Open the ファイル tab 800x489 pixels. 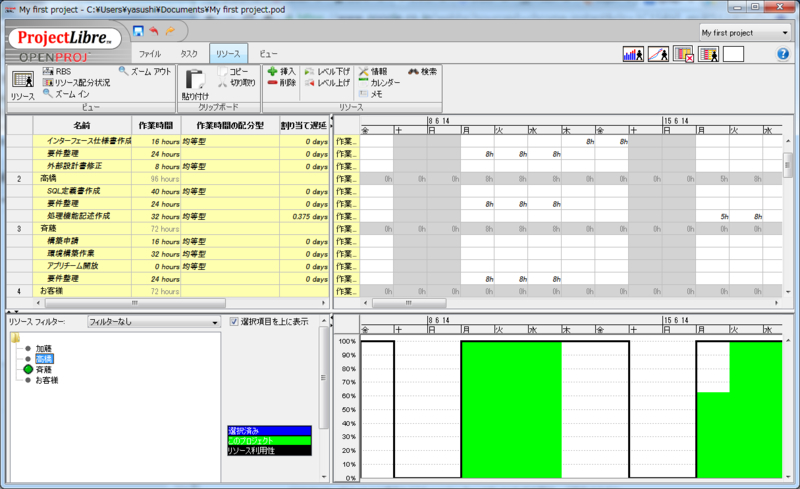pyautogui.click(x=149, y=54)
